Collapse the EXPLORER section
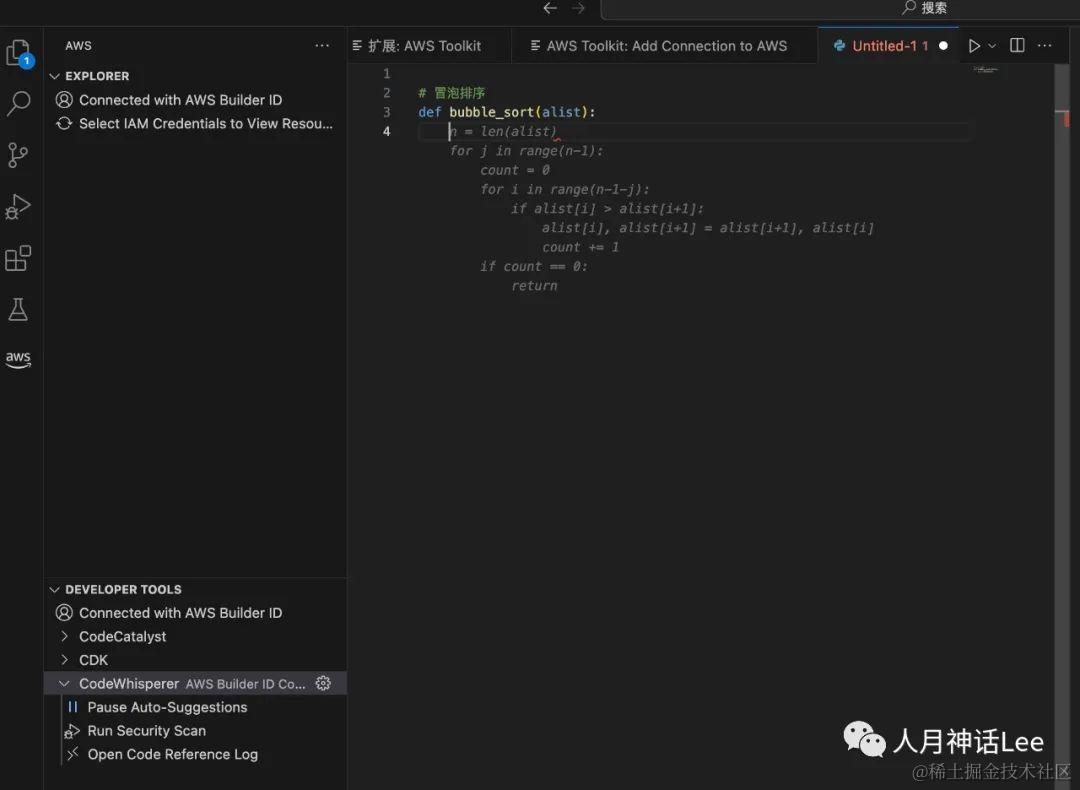 (54, 76)
